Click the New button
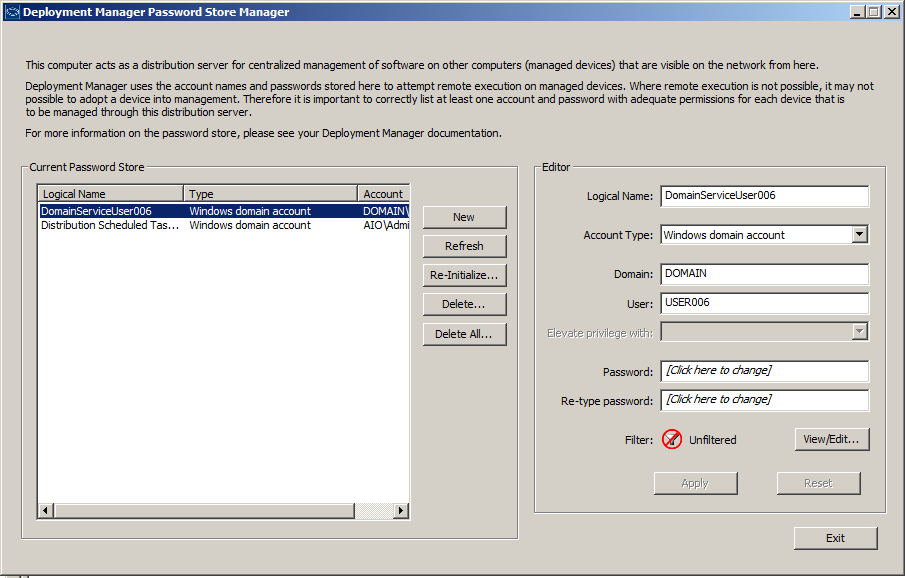906x578 pixels. pos(464,217)
